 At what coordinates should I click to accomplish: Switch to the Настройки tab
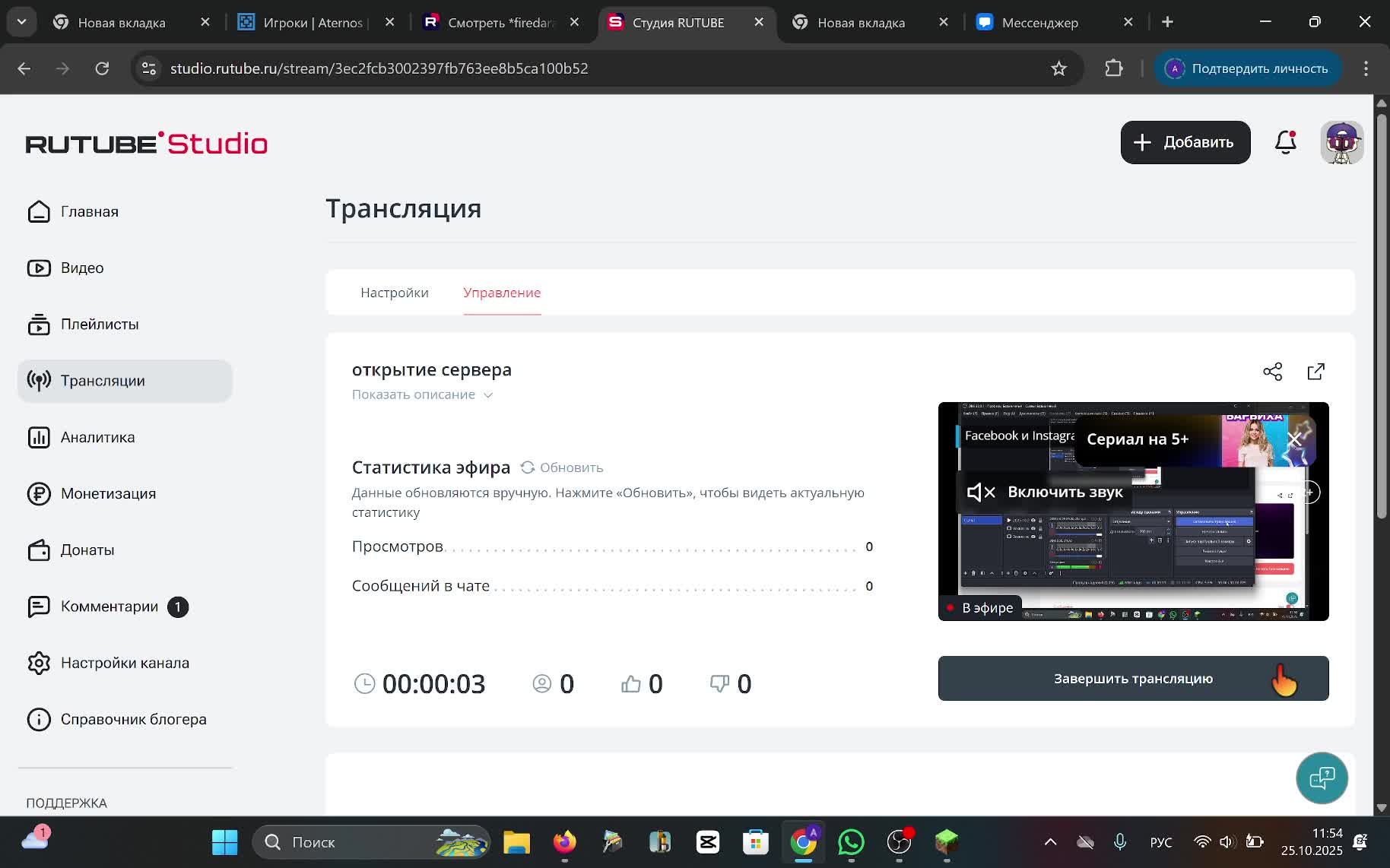[x=395, y=293]
